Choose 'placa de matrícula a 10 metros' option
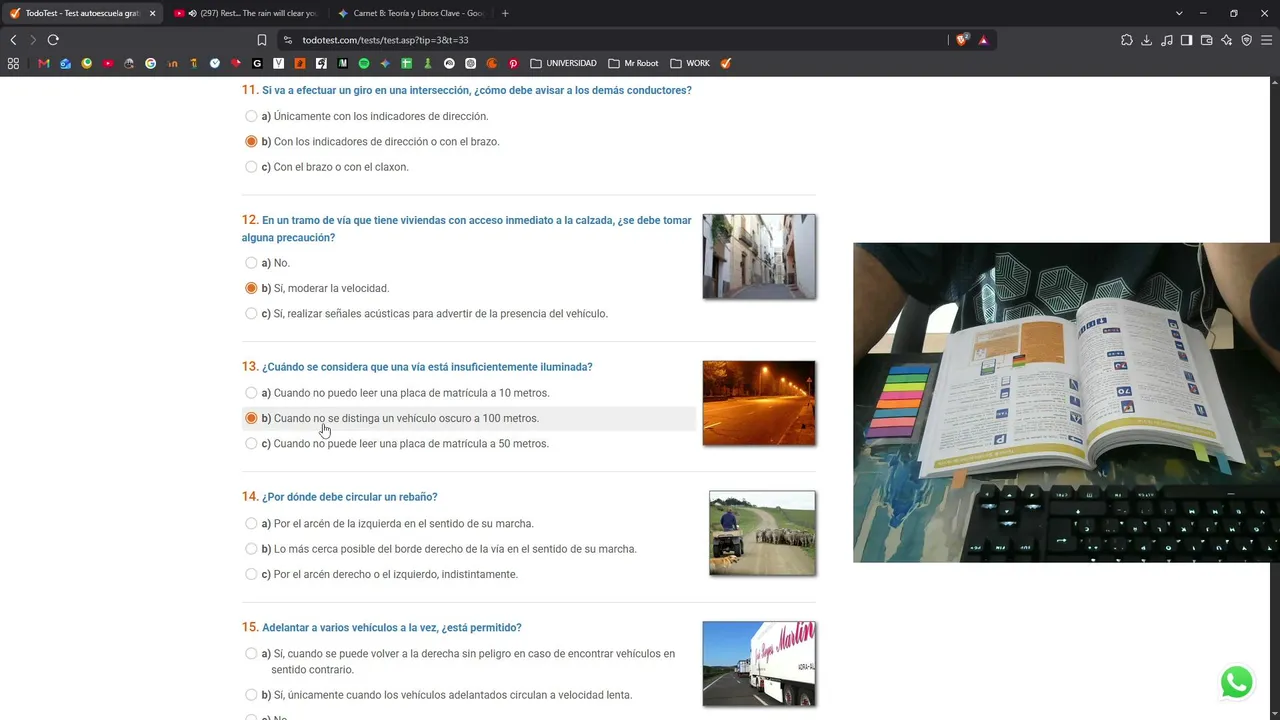Image resolution: width=1280 pixels, height=720 pixels. 251,393
